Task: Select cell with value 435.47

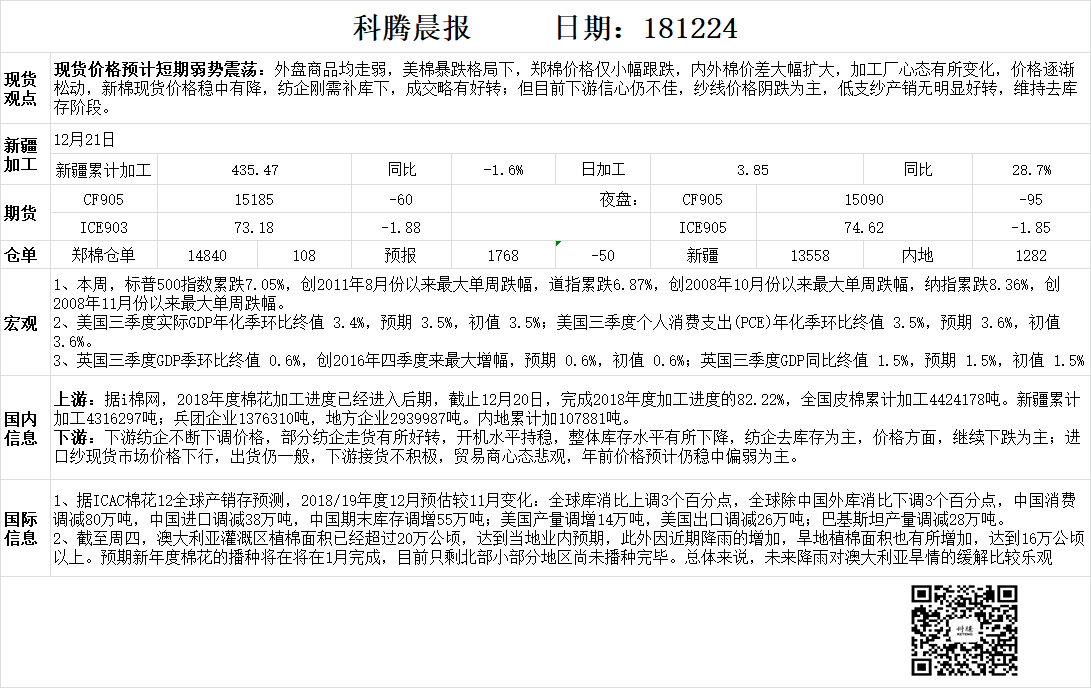Action: [254, 170]
